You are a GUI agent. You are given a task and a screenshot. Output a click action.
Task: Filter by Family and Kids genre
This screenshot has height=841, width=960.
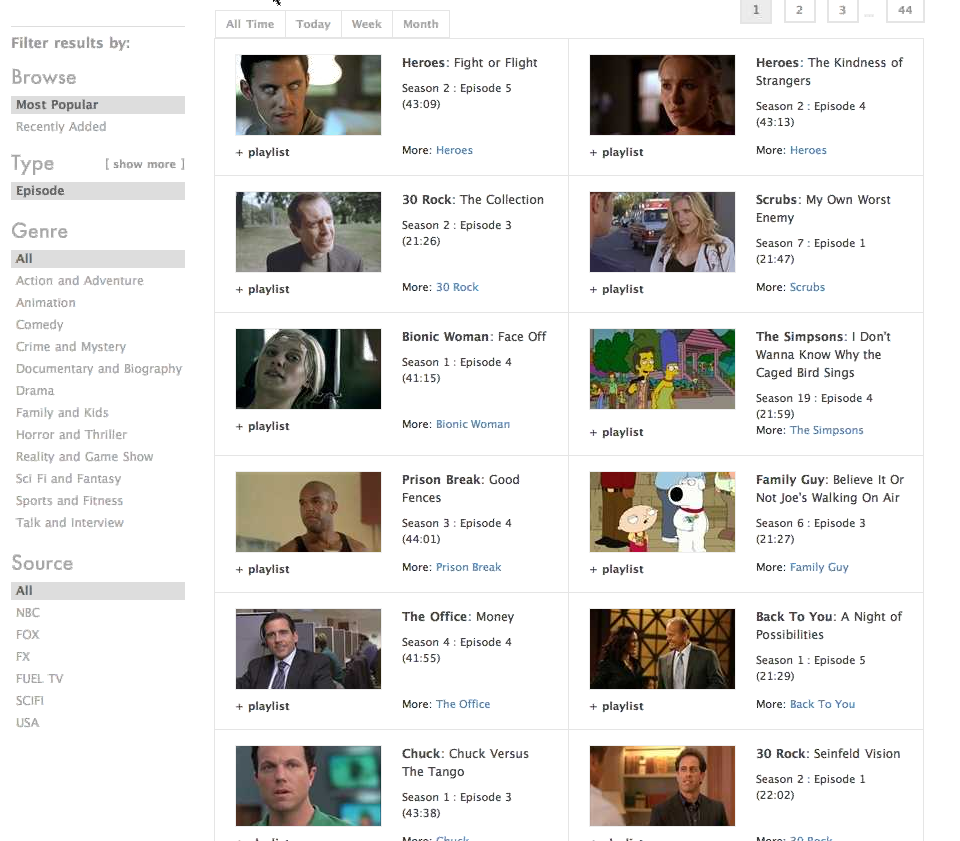point(62,413)
